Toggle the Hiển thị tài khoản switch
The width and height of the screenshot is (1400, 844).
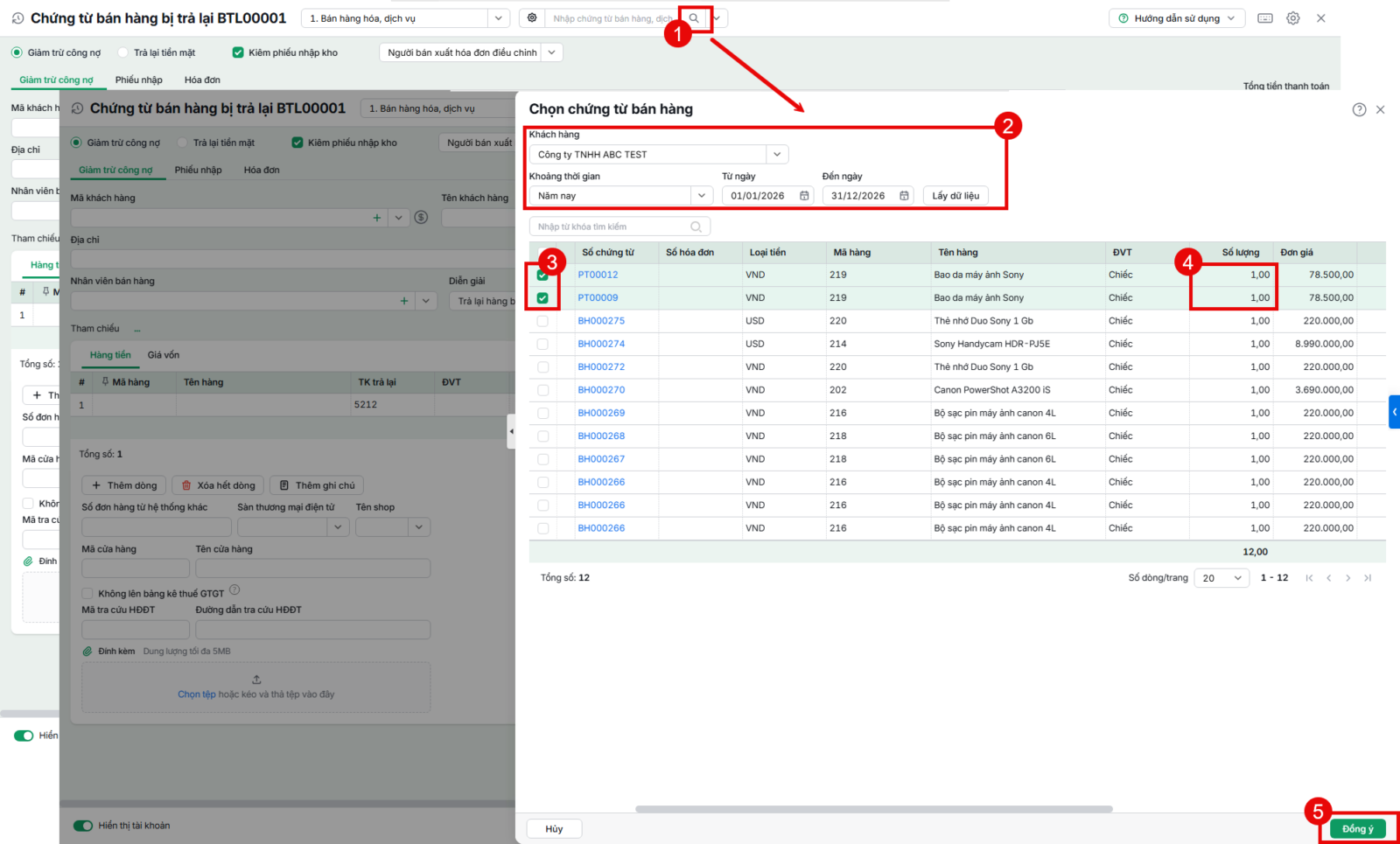(83, 826)
